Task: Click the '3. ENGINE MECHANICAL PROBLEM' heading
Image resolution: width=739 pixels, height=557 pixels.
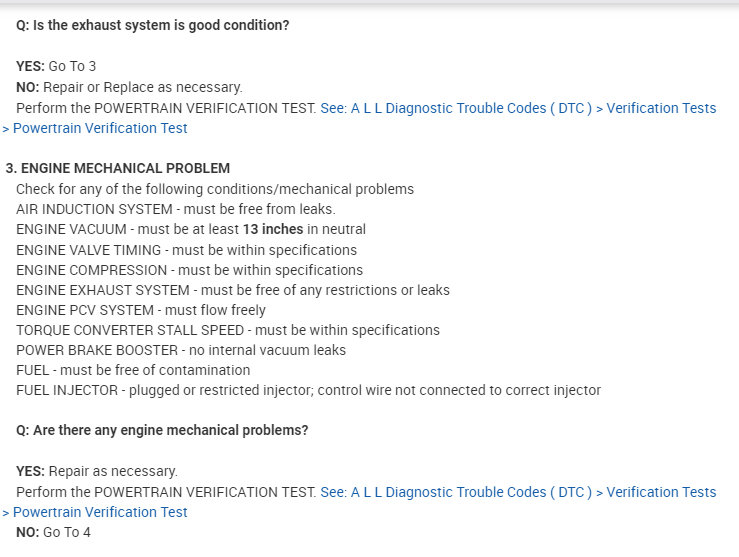Action: [118, 168]
